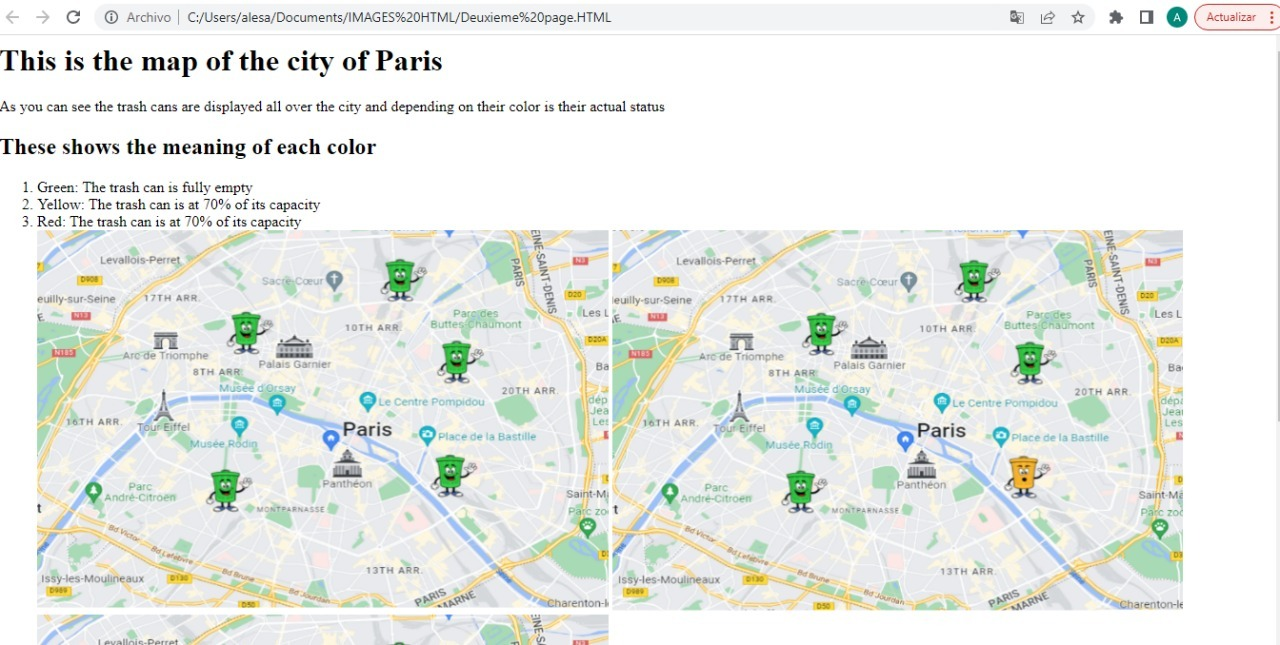The height and width of the screenshot is (645, 1280).
Task: Click the file info icon beside Archivo
Action: [111, 17]
